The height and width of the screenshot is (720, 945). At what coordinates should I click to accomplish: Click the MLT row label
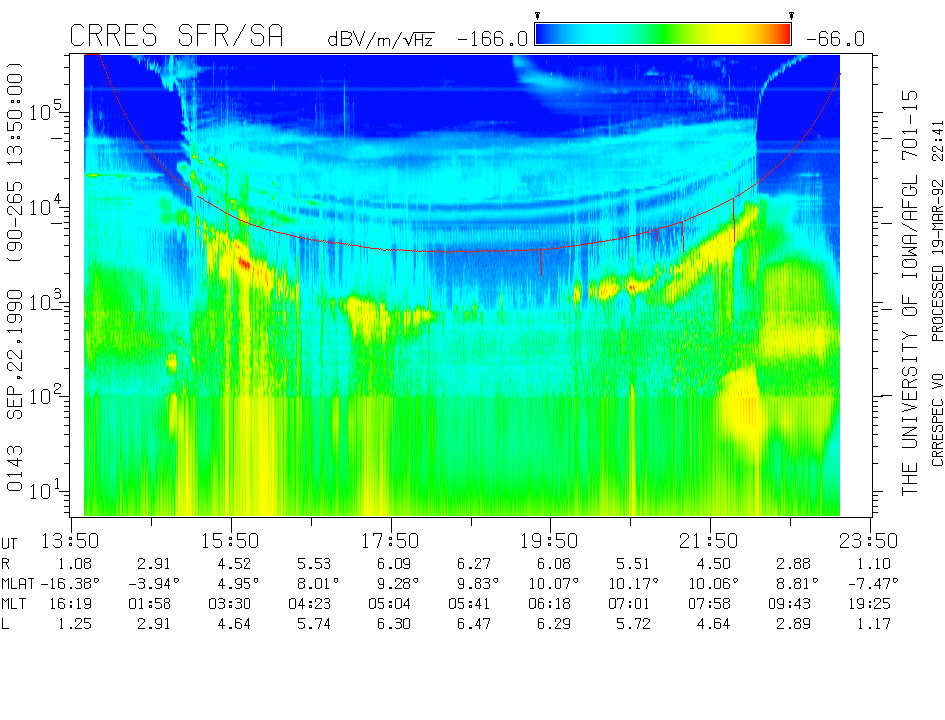17,603
